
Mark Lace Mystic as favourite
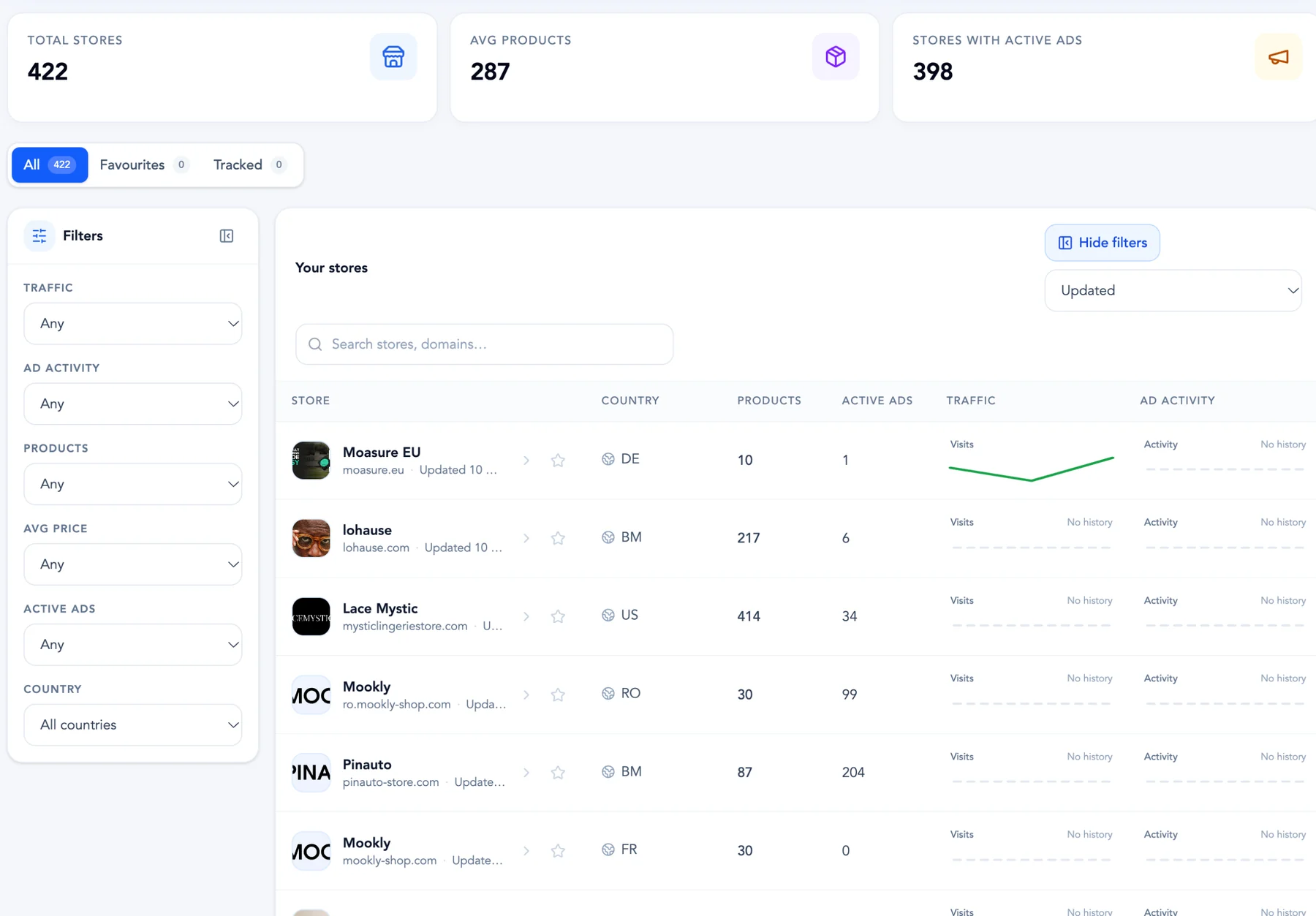pyautogui.click(x=558, y=616)
